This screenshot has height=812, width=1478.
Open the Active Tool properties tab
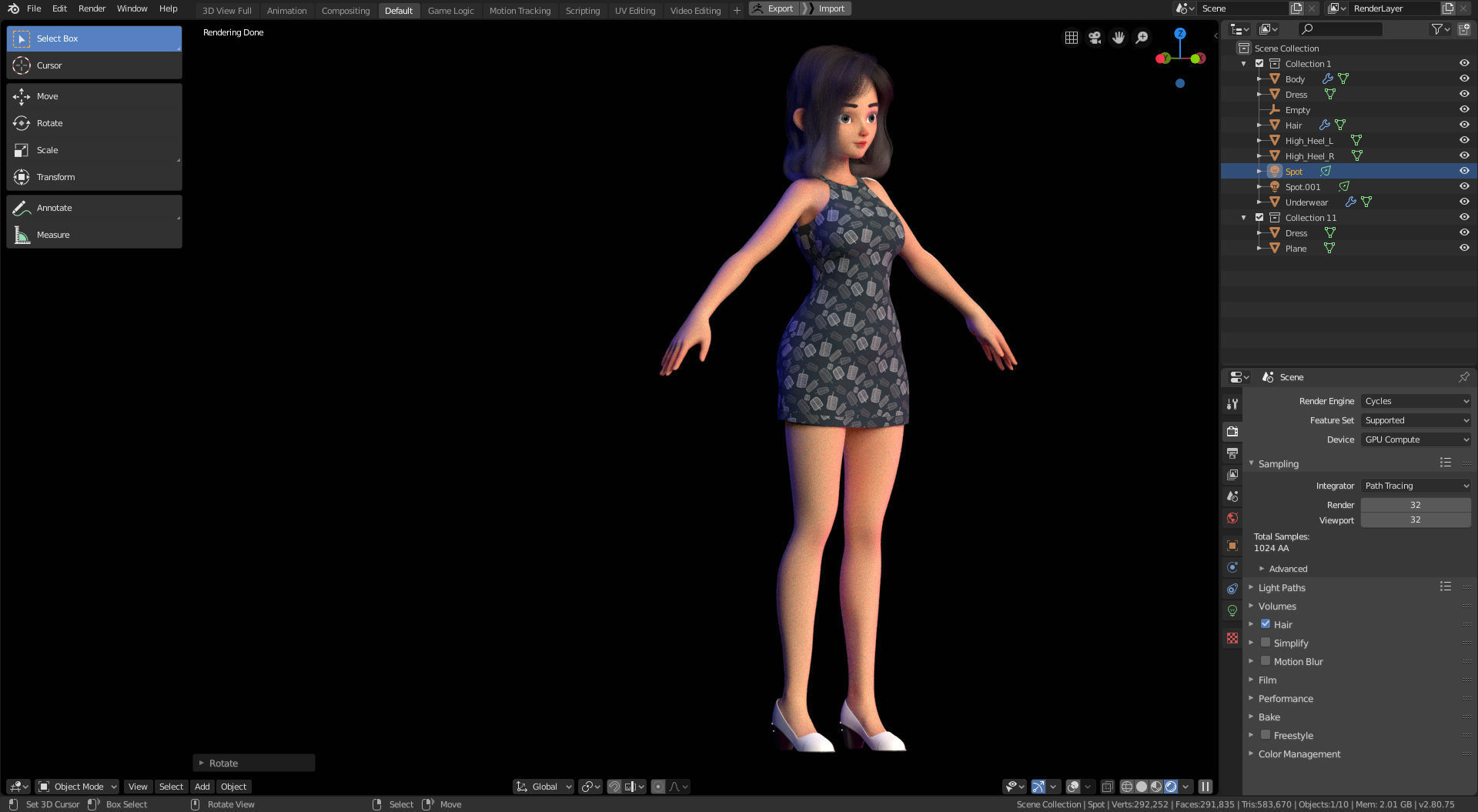tap(1232, 404)
